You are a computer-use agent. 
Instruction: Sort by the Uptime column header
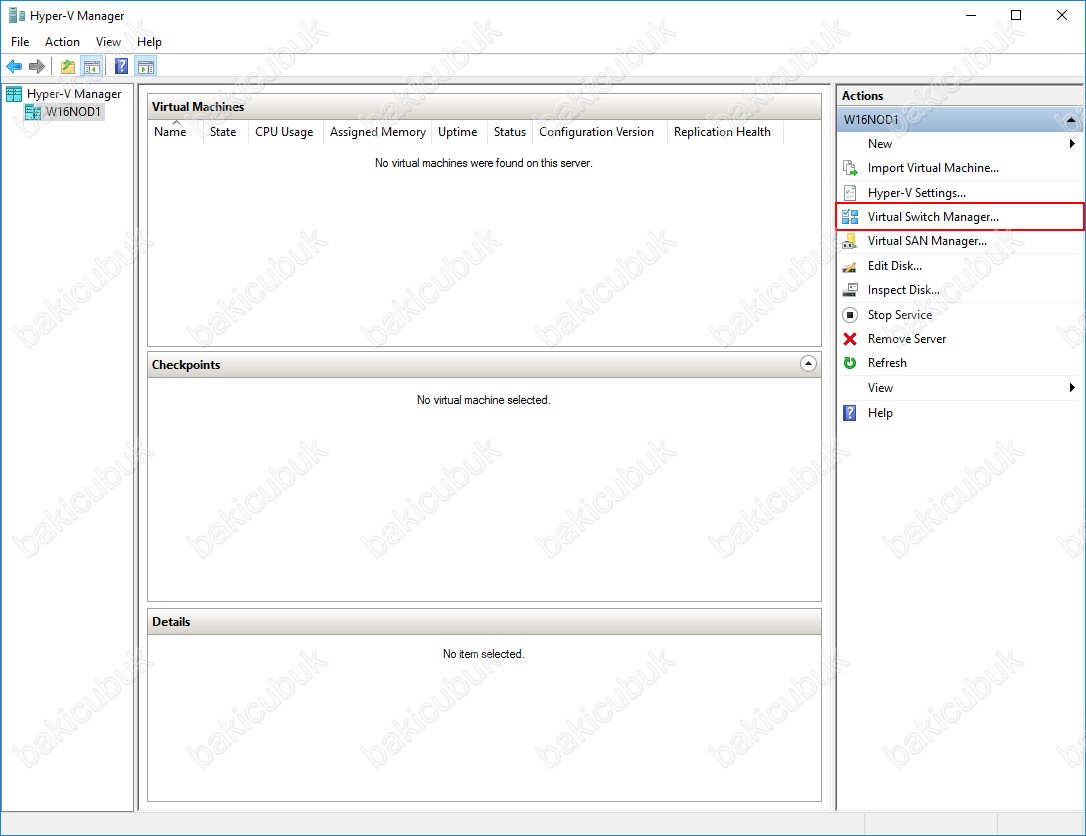[459, 132]
